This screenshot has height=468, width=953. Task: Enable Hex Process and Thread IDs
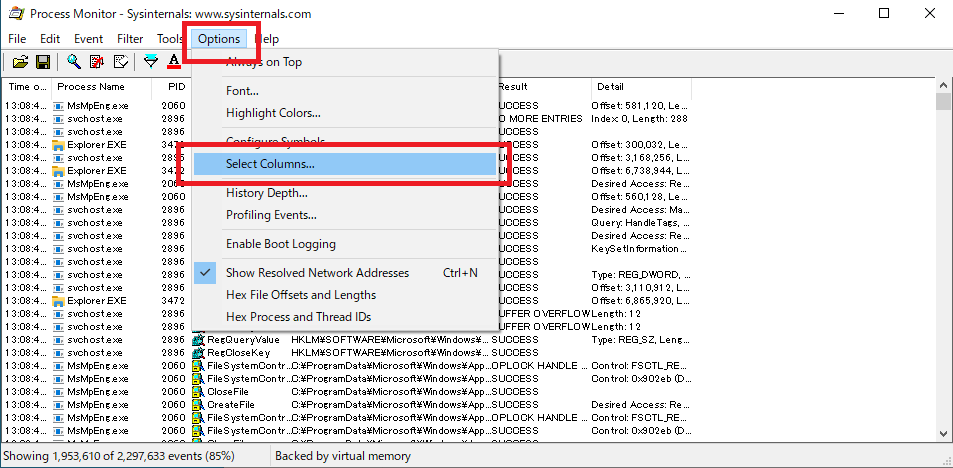[x=345, y=317]
